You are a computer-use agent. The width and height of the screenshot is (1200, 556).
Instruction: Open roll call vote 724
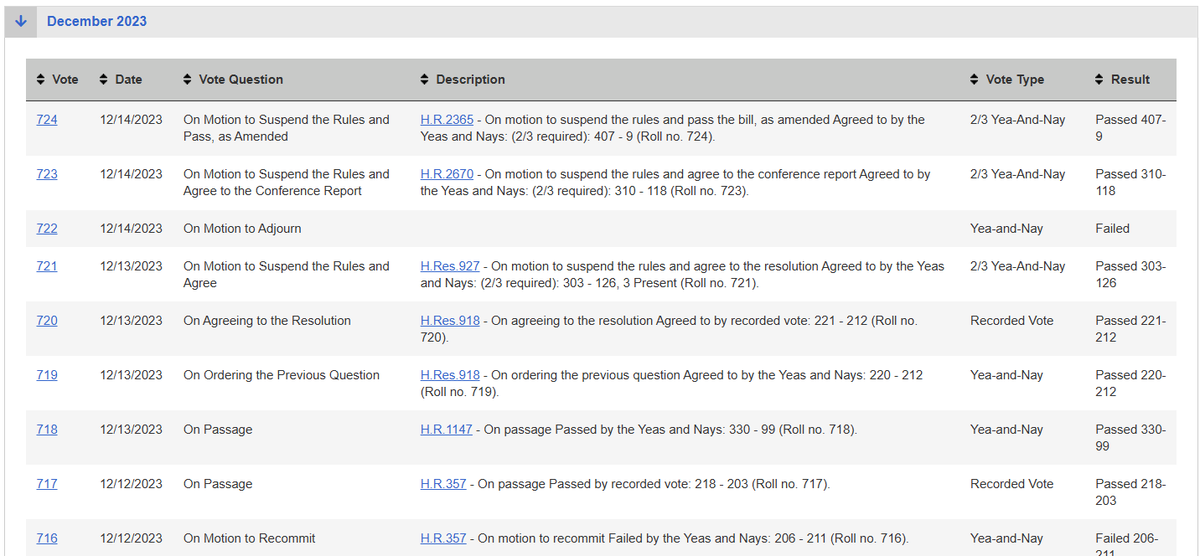pos(46,119)
